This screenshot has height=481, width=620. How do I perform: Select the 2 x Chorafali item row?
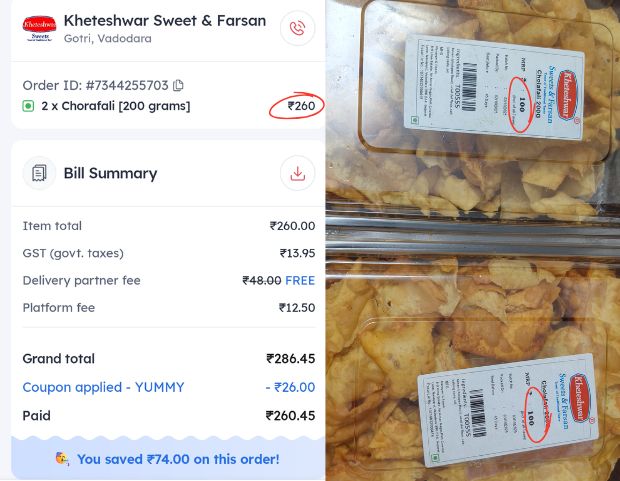tap(115, 106)
